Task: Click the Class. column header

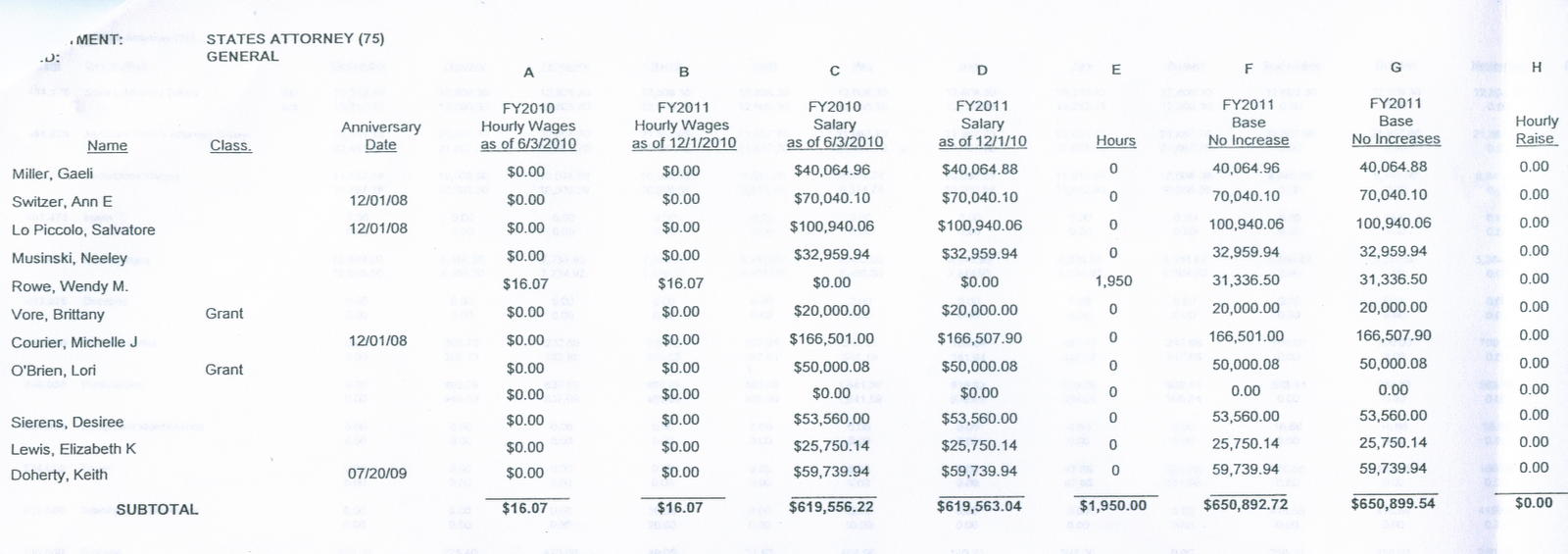Action: (230, 145)
